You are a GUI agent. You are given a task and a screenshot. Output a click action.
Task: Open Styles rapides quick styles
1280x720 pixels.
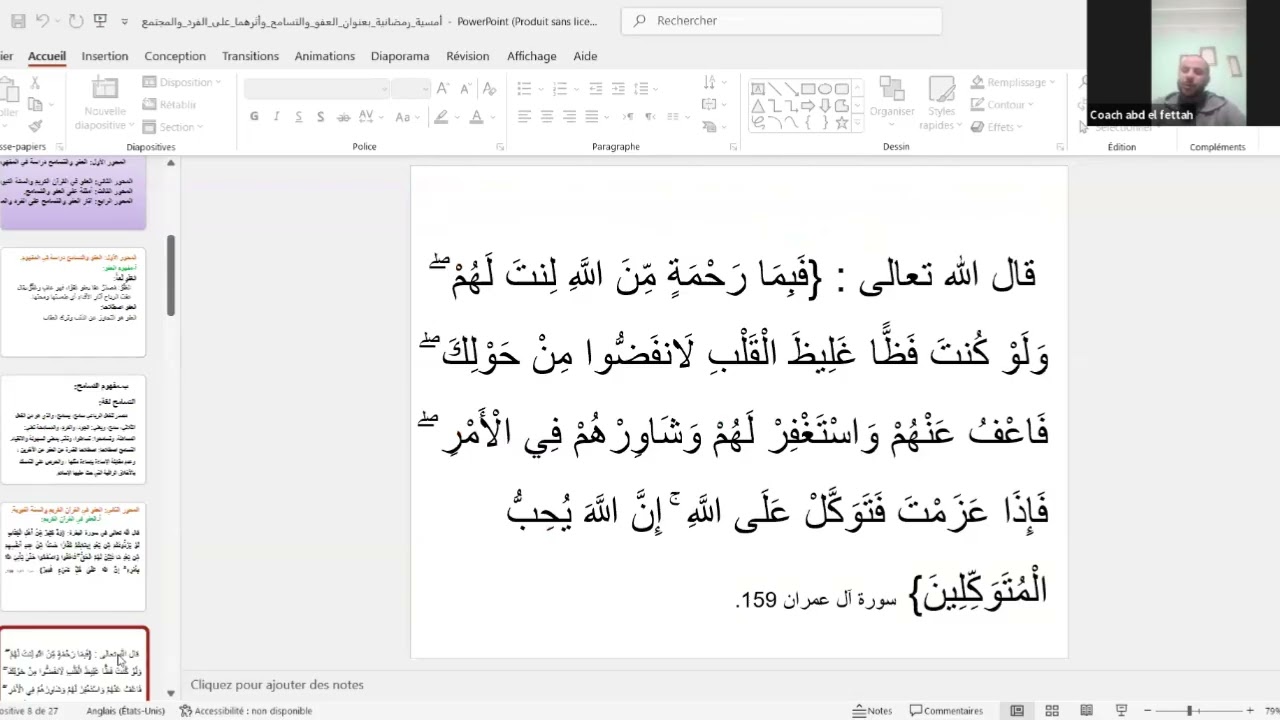[x=941, y=104]
